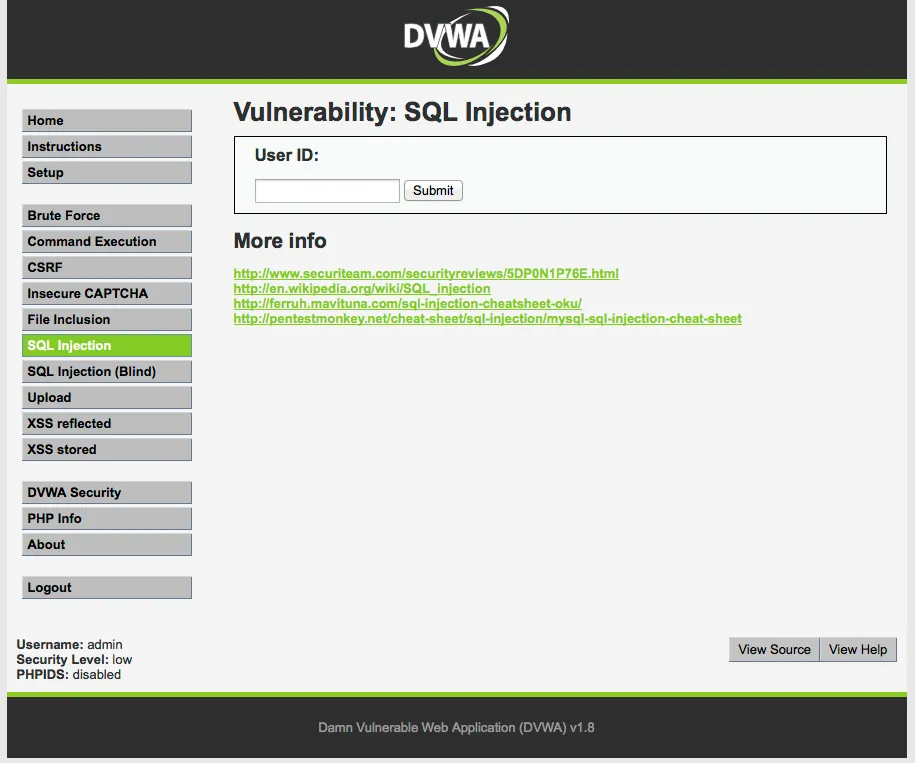This screenshot has height=763, width=915.
Task: Open the SQL_injection Wikipedia link
Action: (x=361, y=288)
